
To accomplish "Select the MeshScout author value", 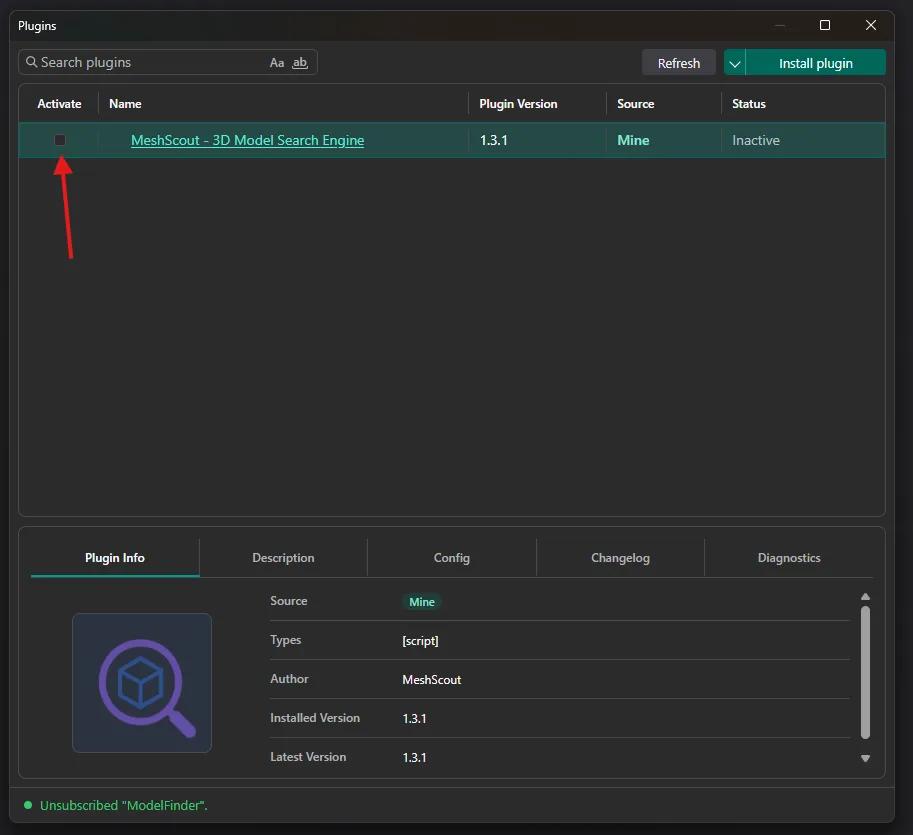I will pyautogui.click(x=431, y=680).
